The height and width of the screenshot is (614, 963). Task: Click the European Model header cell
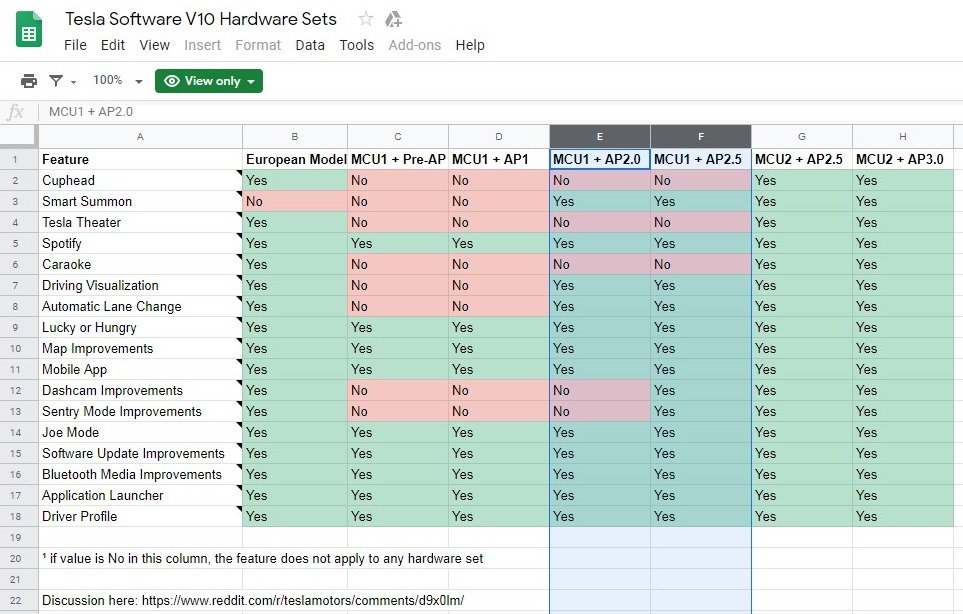click(x=295, y=160)
